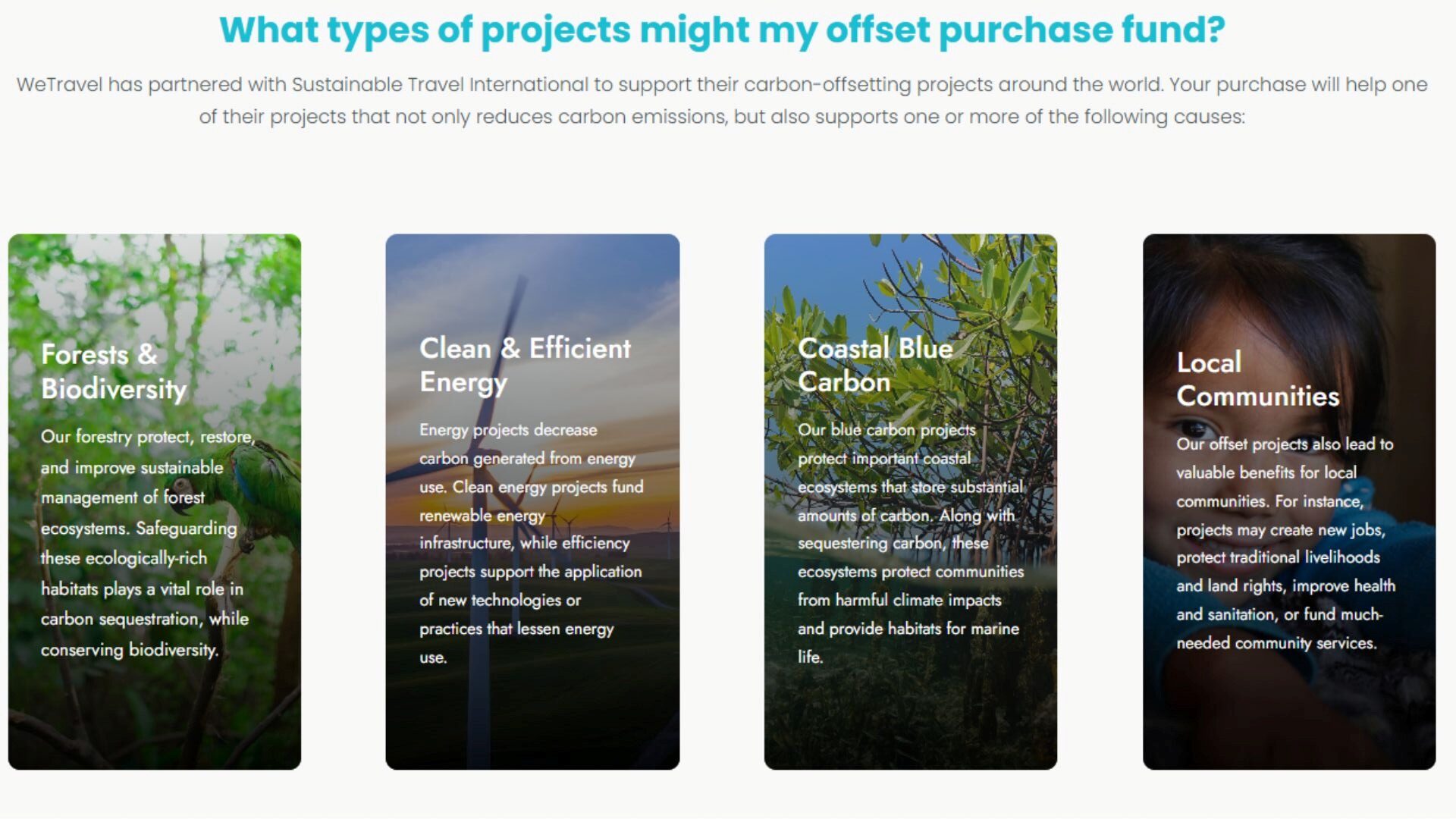
Task: Click the Coastal Blue Carbon description paragraph
Action: tap(910, 543)
